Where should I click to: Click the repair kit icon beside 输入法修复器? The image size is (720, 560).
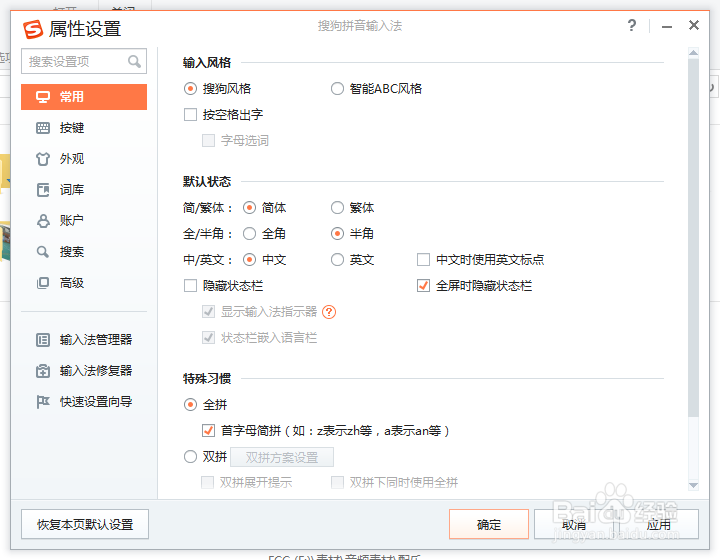[43, 371]
